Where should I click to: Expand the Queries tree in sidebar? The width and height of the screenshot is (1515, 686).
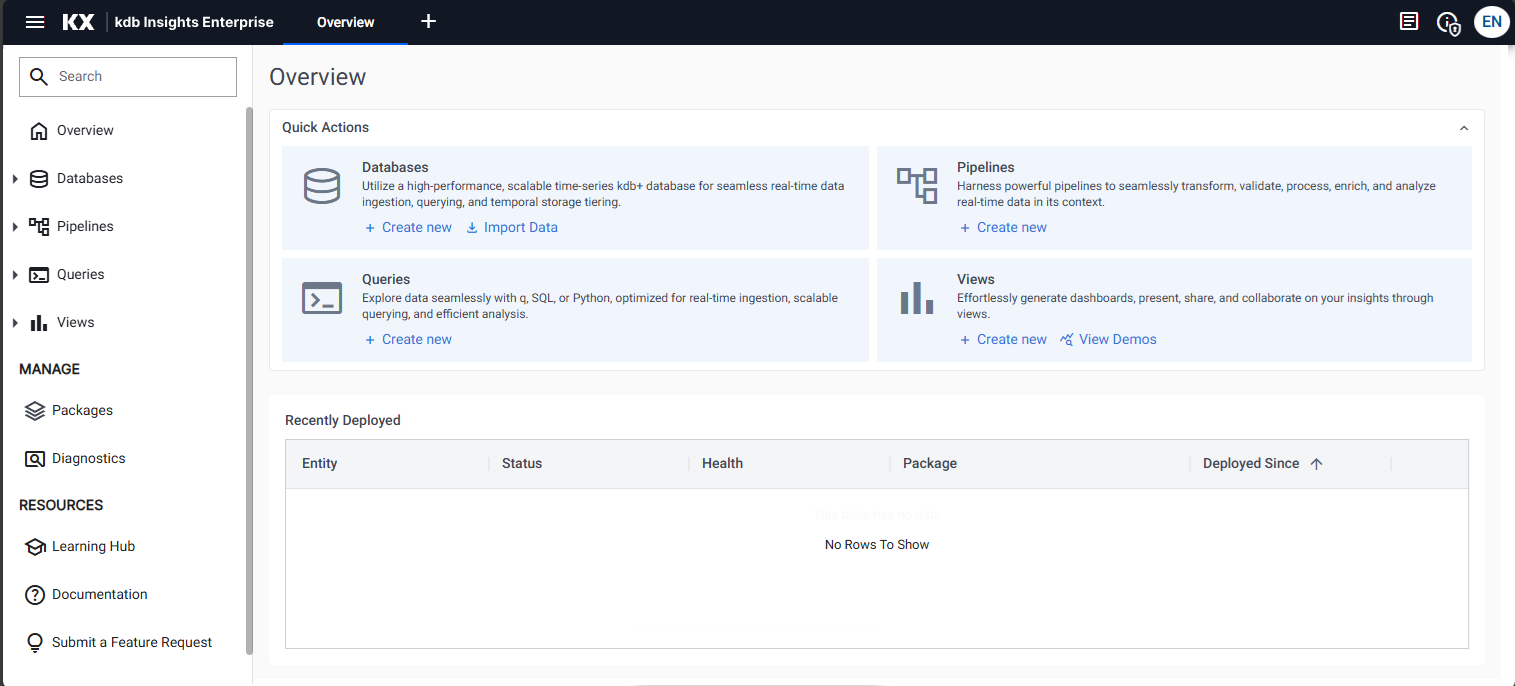point(15,275)
